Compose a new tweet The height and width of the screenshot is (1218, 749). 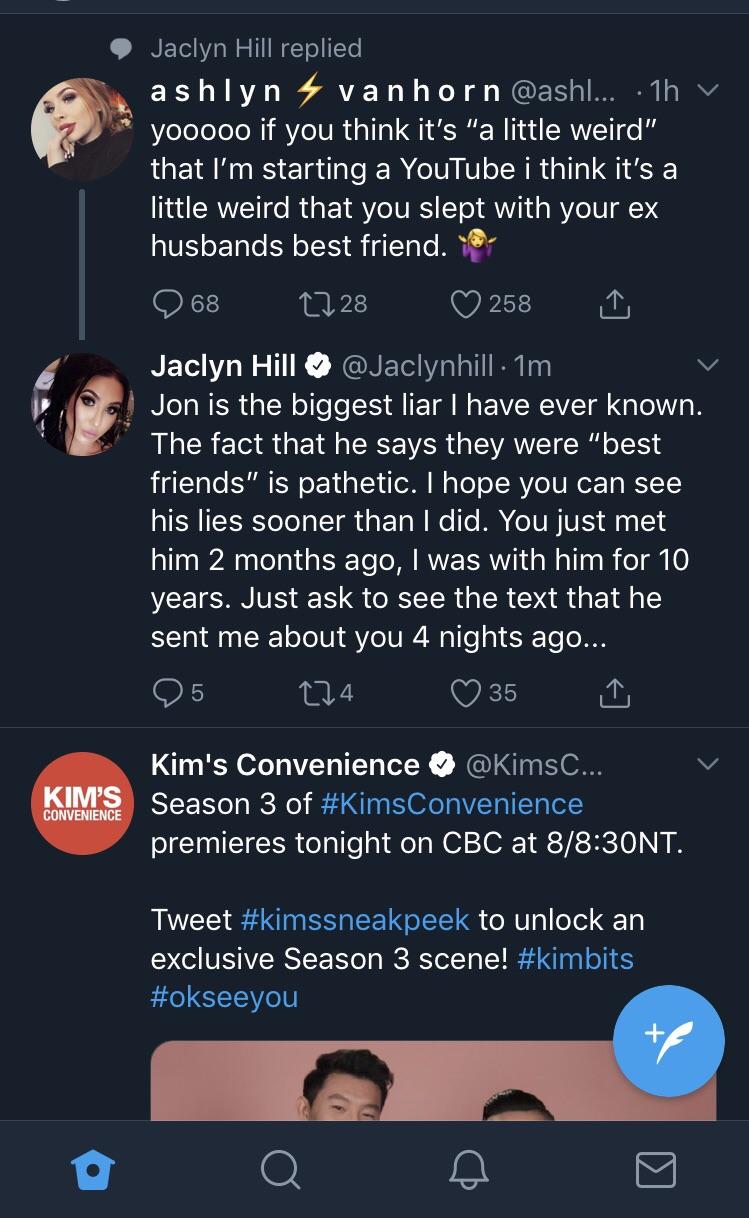[x=668, y=1040]
